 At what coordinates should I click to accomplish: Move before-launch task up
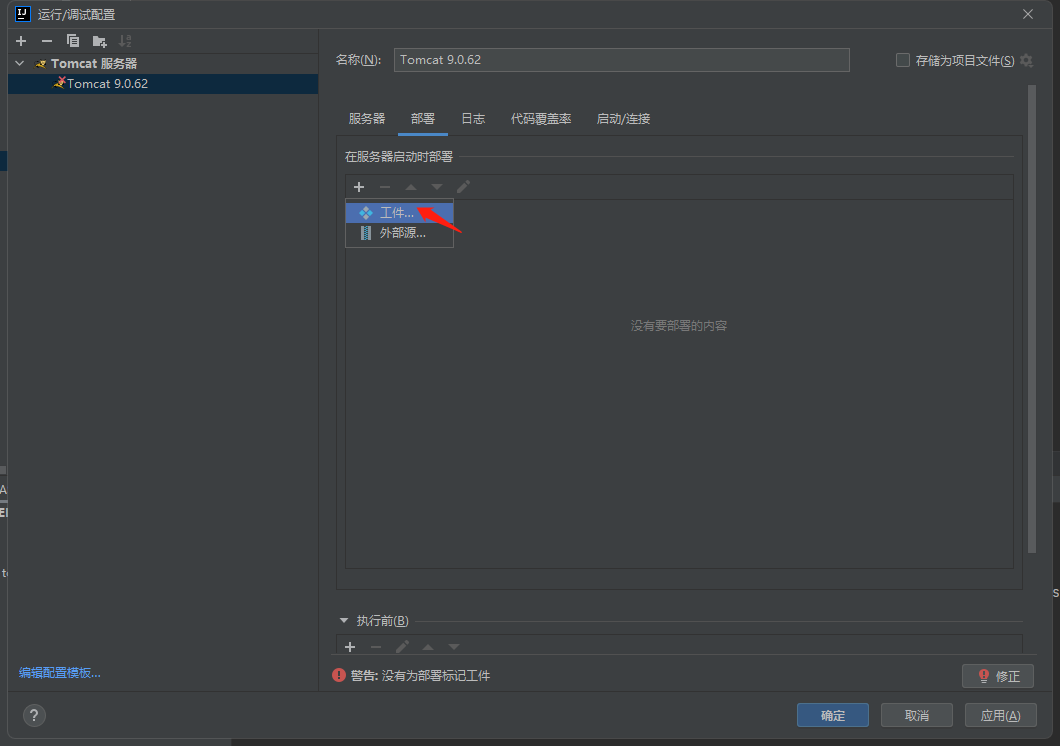[428, 647]
